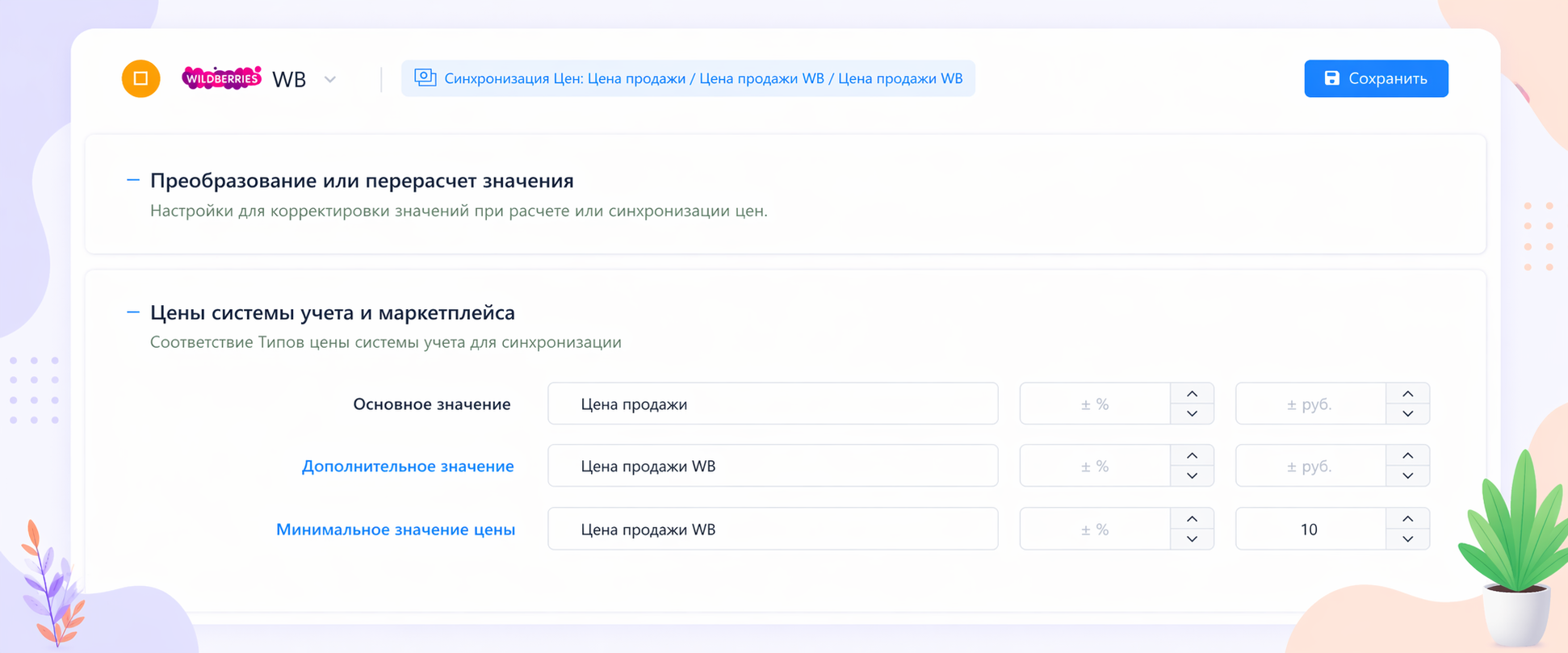Click the Wildberries logo
This screenshot has width=1568, height=653.
pyautogui.click(x=221, y=78)
